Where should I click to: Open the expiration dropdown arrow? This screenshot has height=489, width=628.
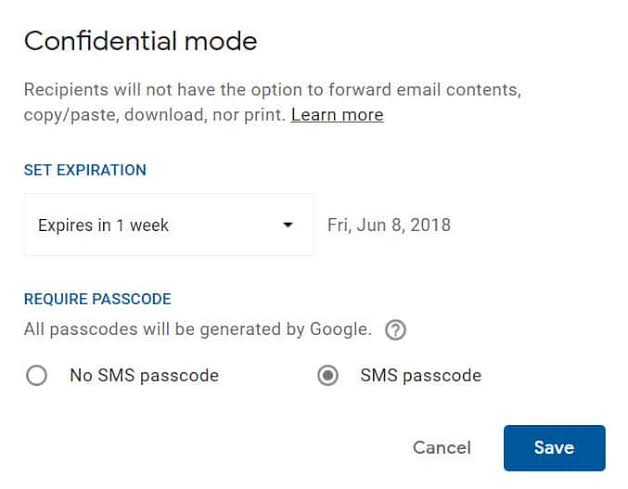(x=288, y=225)
